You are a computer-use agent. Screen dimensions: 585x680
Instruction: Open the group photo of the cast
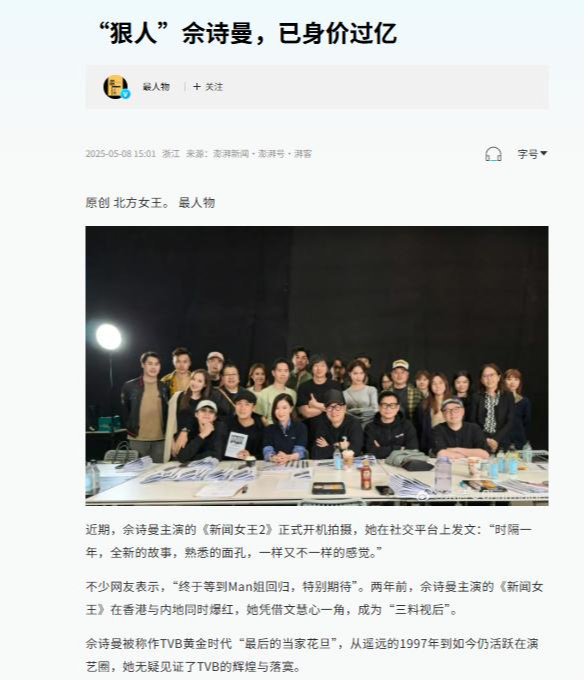pos(317,366)
